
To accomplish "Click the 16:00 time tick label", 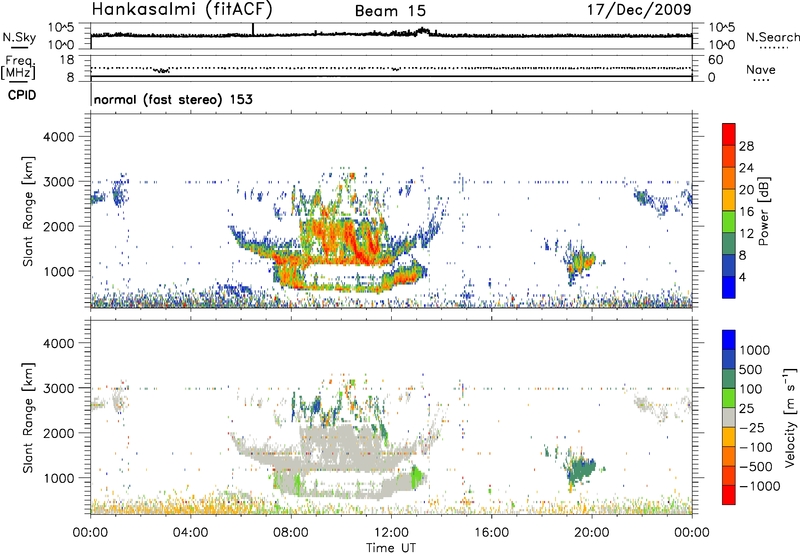I will click(x=491, y=533).
